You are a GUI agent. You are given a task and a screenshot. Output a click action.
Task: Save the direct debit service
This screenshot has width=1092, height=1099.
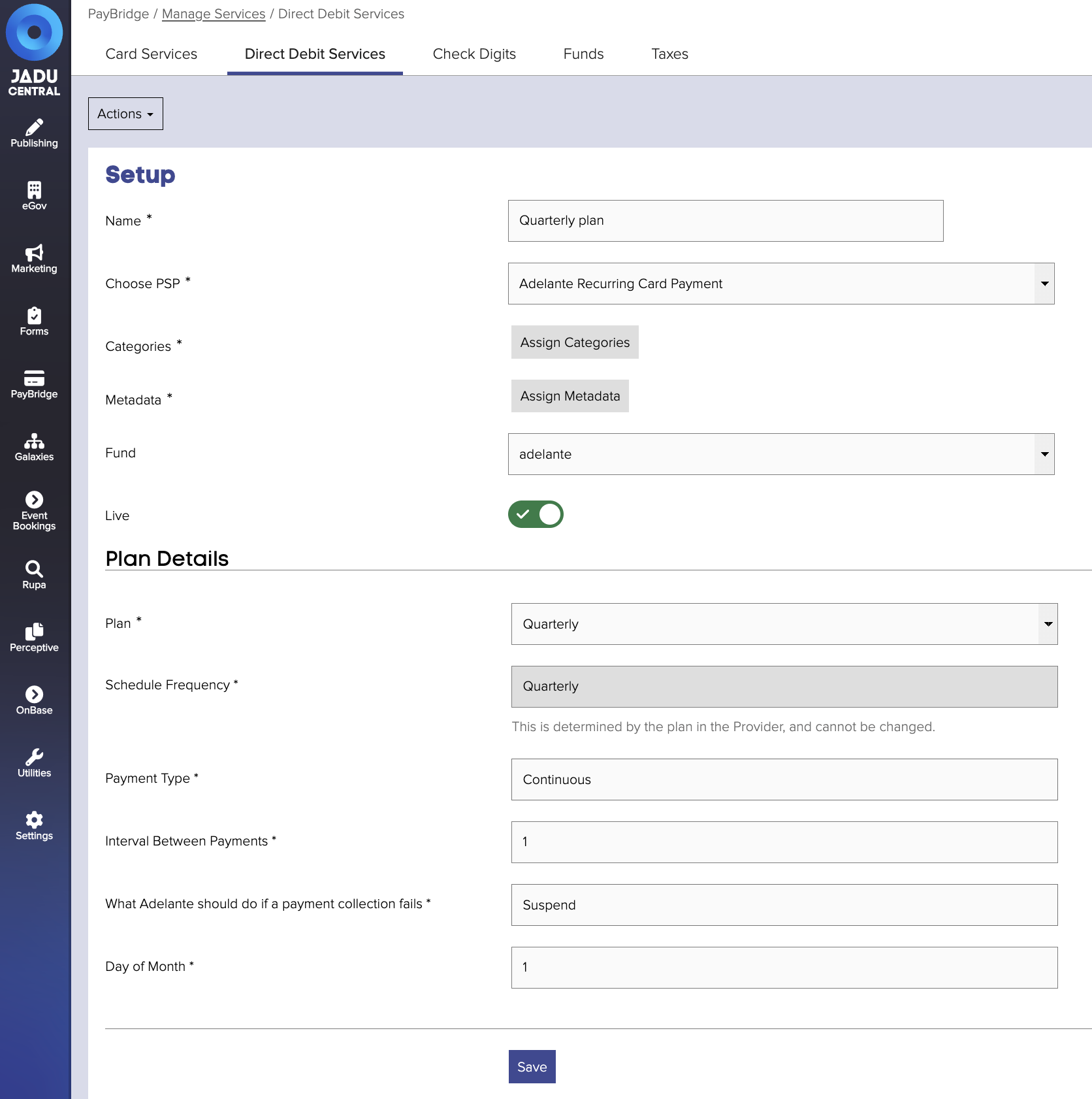pyautogui.click(x=532, y=1067)
